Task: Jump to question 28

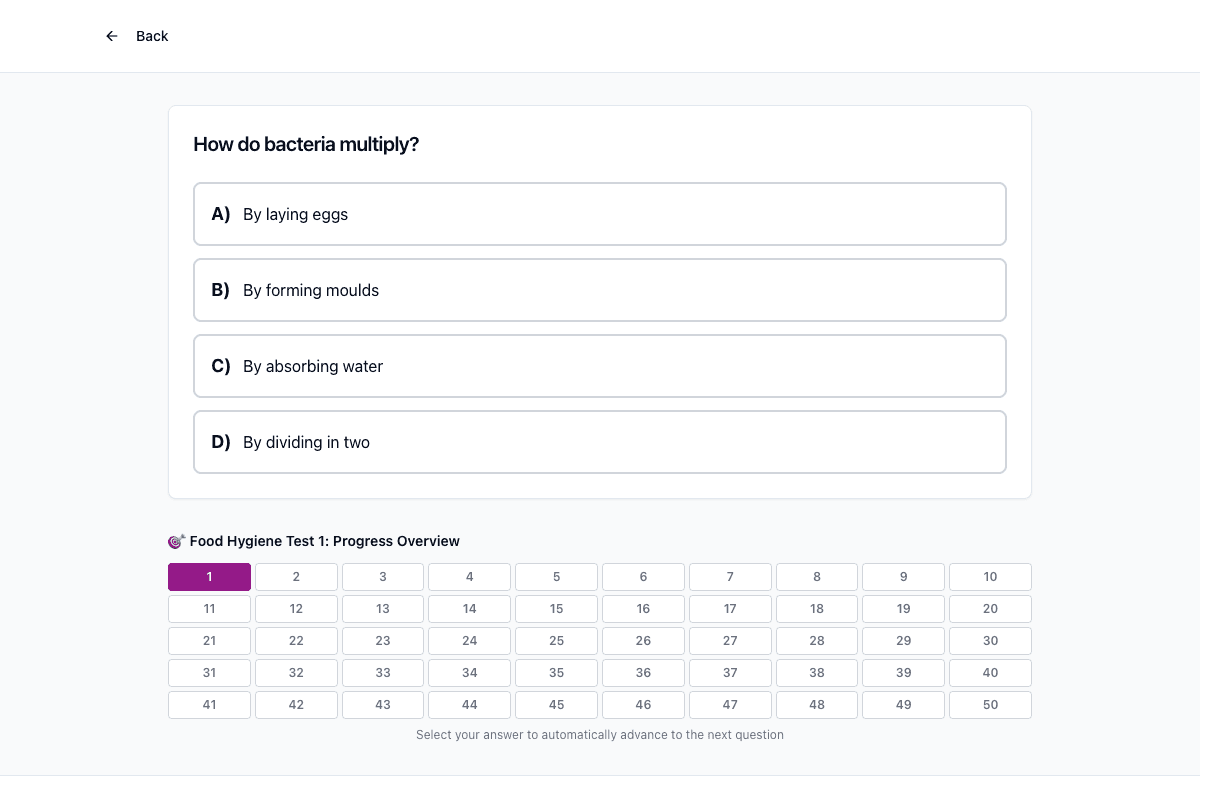Action: [817, 641]
